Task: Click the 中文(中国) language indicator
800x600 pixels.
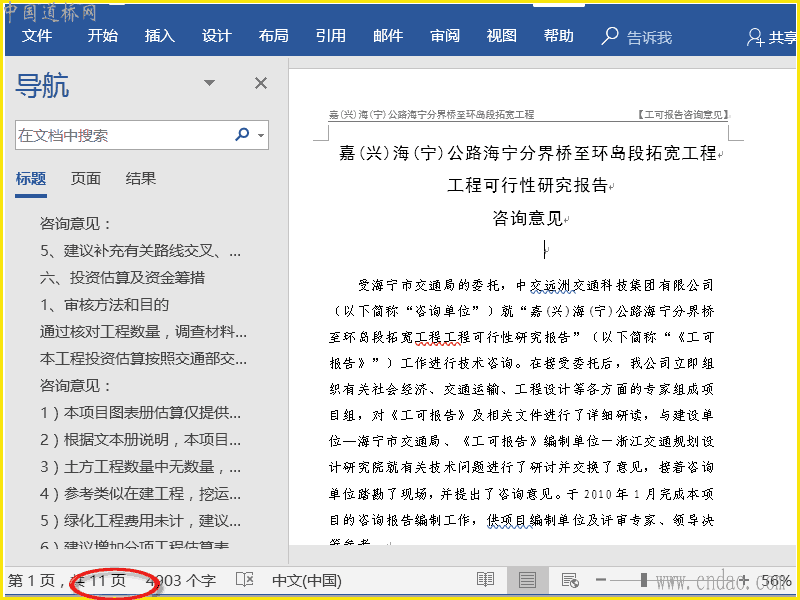Action: [307, 581]
